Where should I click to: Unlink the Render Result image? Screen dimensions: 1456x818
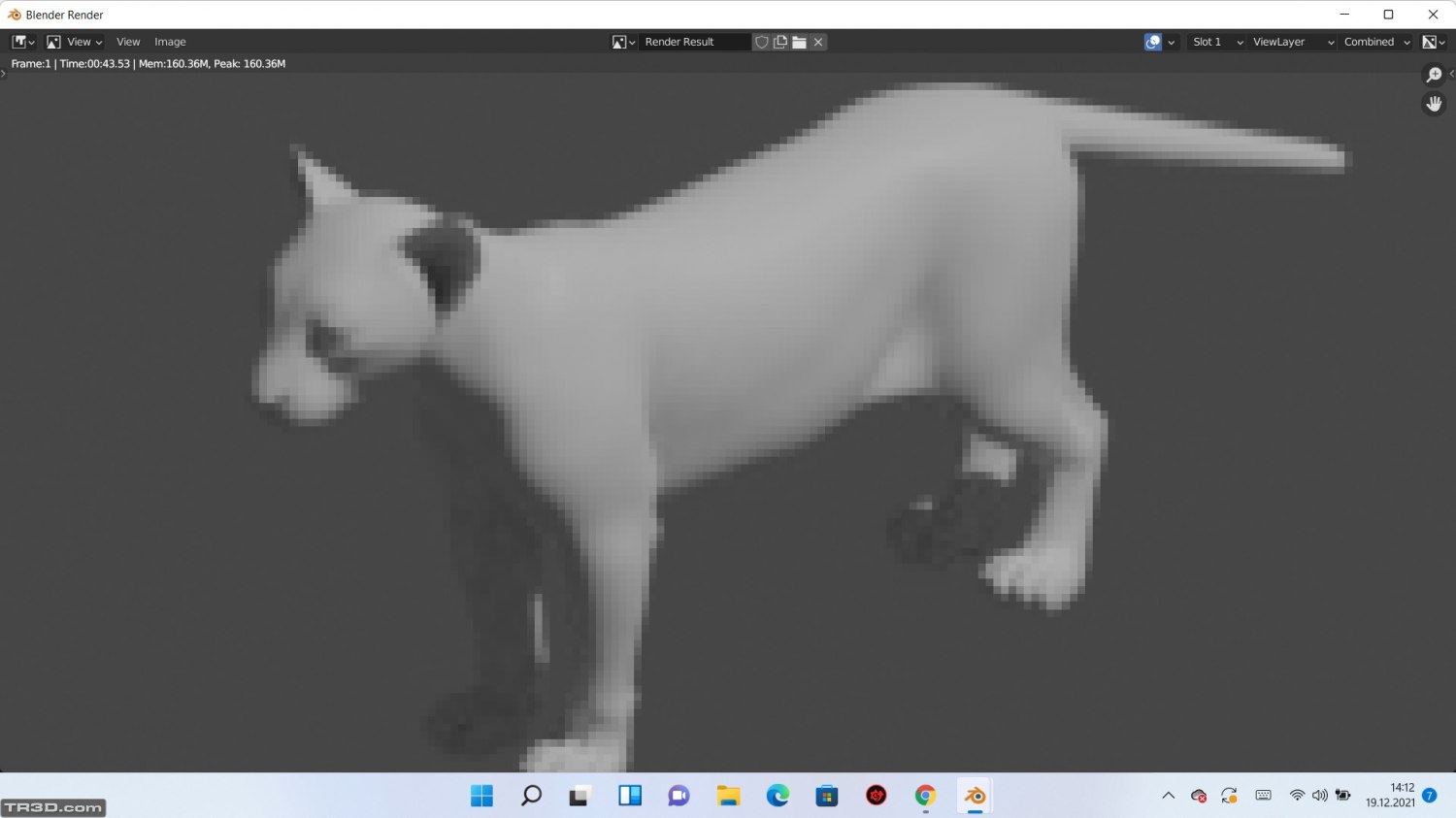818,42
